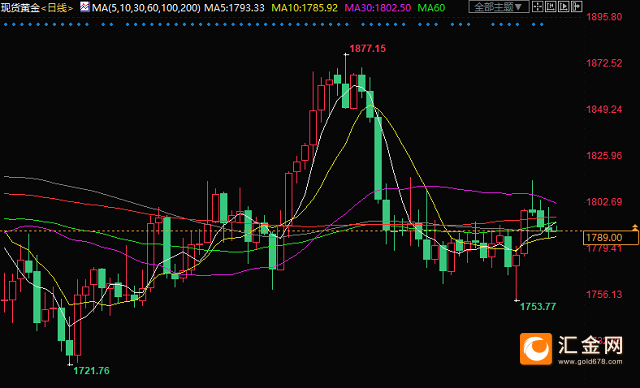
Task: Click the 1756.13 axis price
Action: (604, 294)
